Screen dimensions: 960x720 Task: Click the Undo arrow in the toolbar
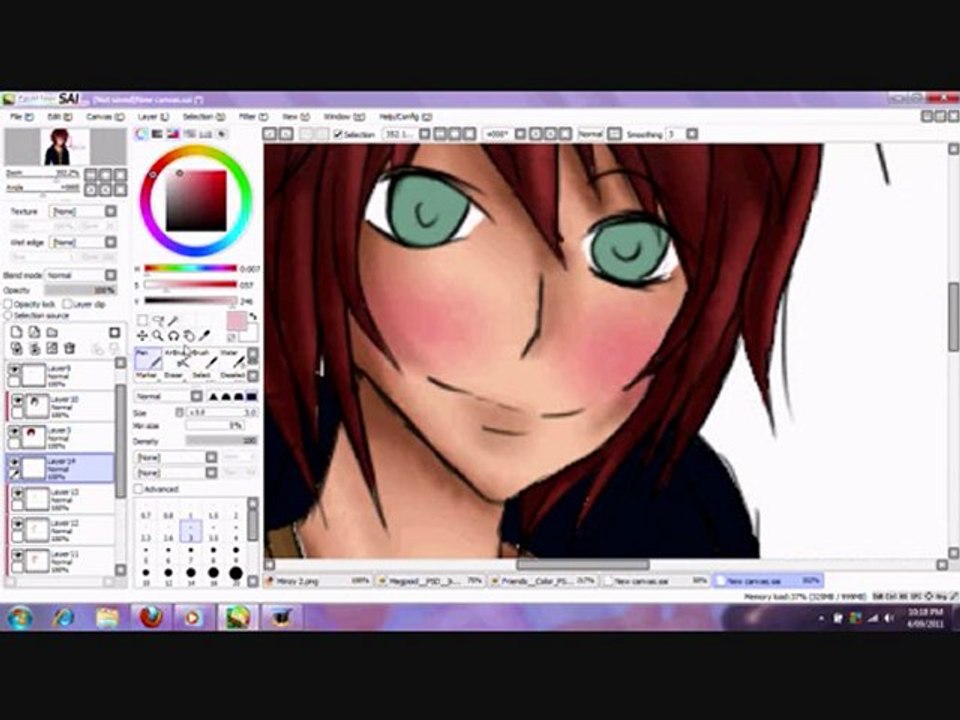(x=270, y=133)
